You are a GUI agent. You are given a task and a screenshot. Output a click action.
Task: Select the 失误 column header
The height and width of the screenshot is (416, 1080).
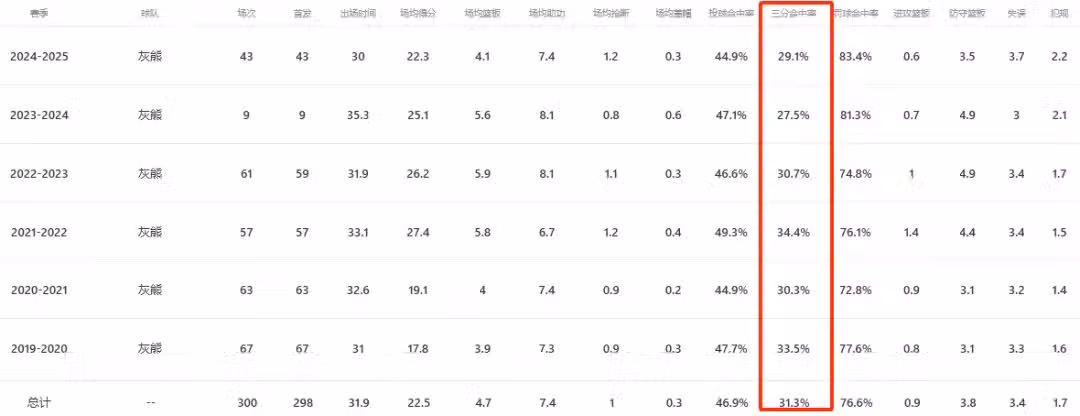[1016, 13]
